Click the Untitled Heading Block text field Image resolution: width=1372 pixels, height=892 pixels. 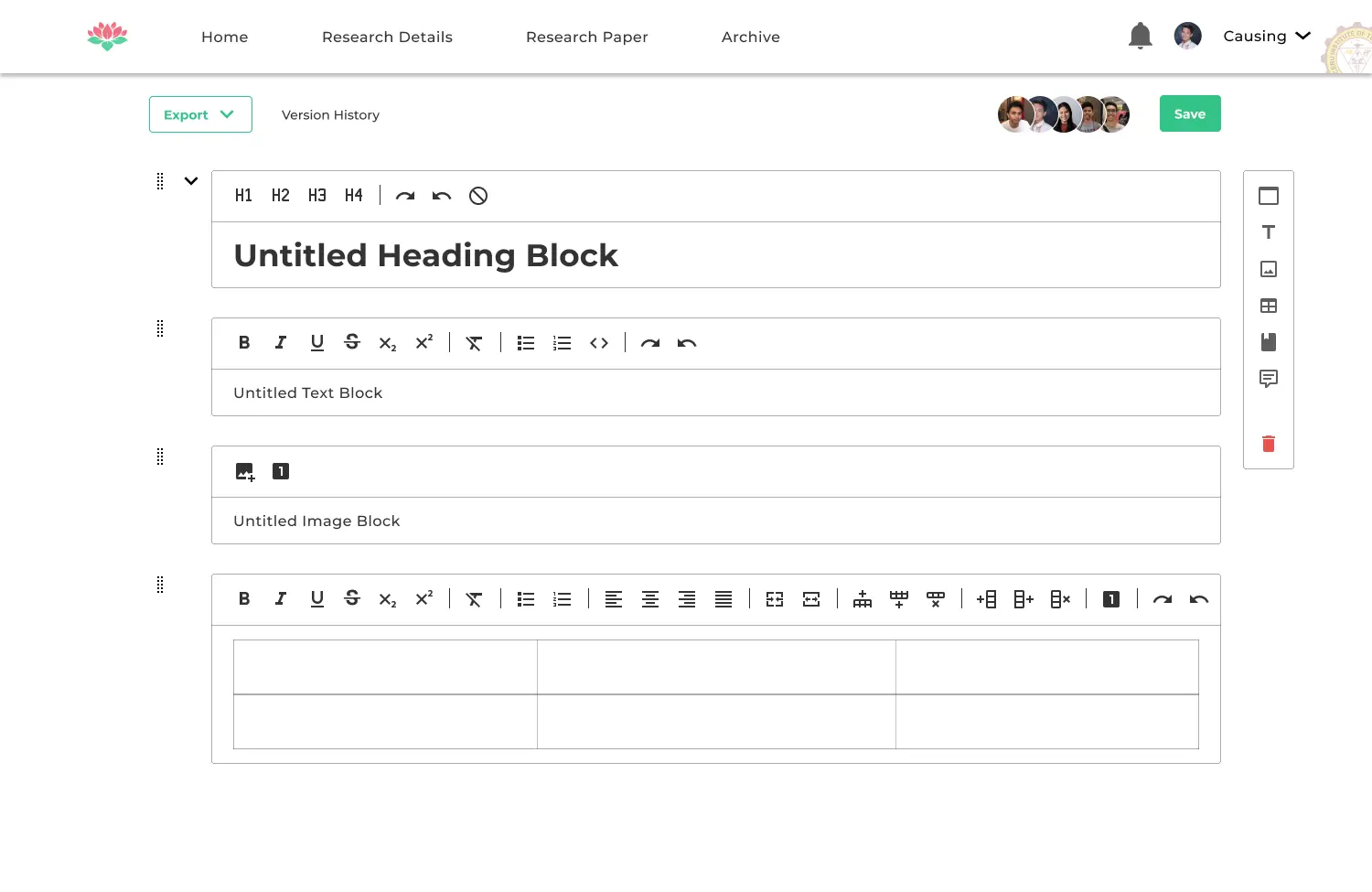(x=716, y=255)
